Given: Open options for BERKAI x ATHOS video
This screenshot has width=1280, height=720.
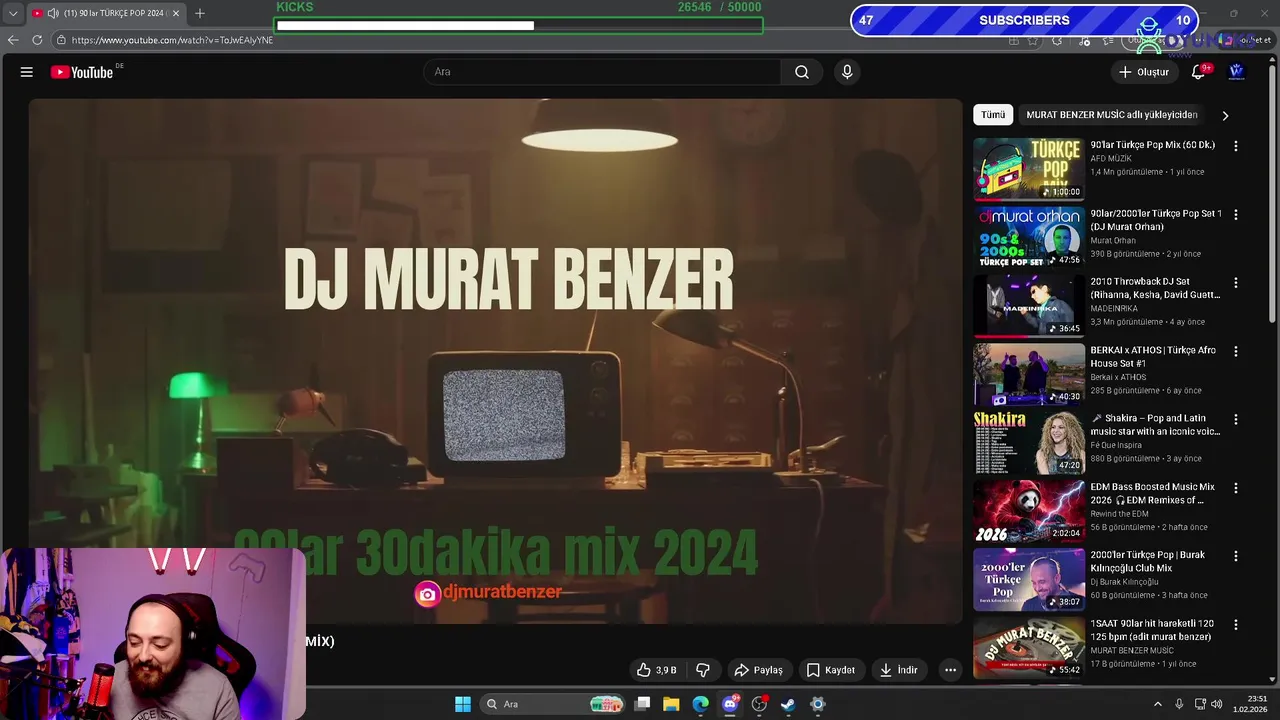Looking at the screenshot, I should pyautogui.click(x=1236, y=351).
